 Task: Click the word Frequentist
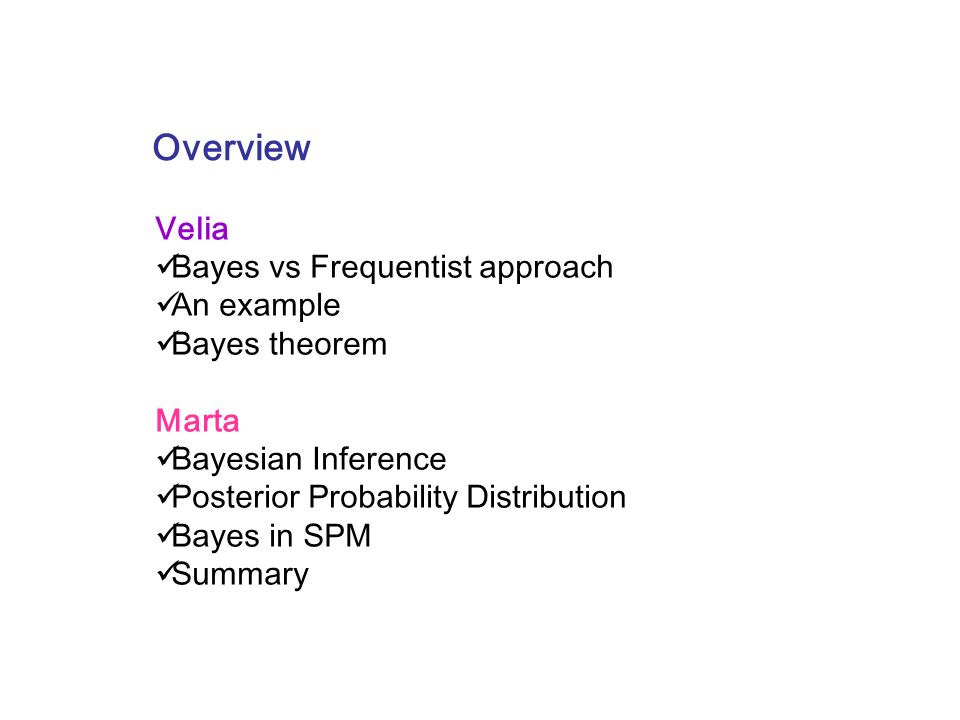coord(391,268)
